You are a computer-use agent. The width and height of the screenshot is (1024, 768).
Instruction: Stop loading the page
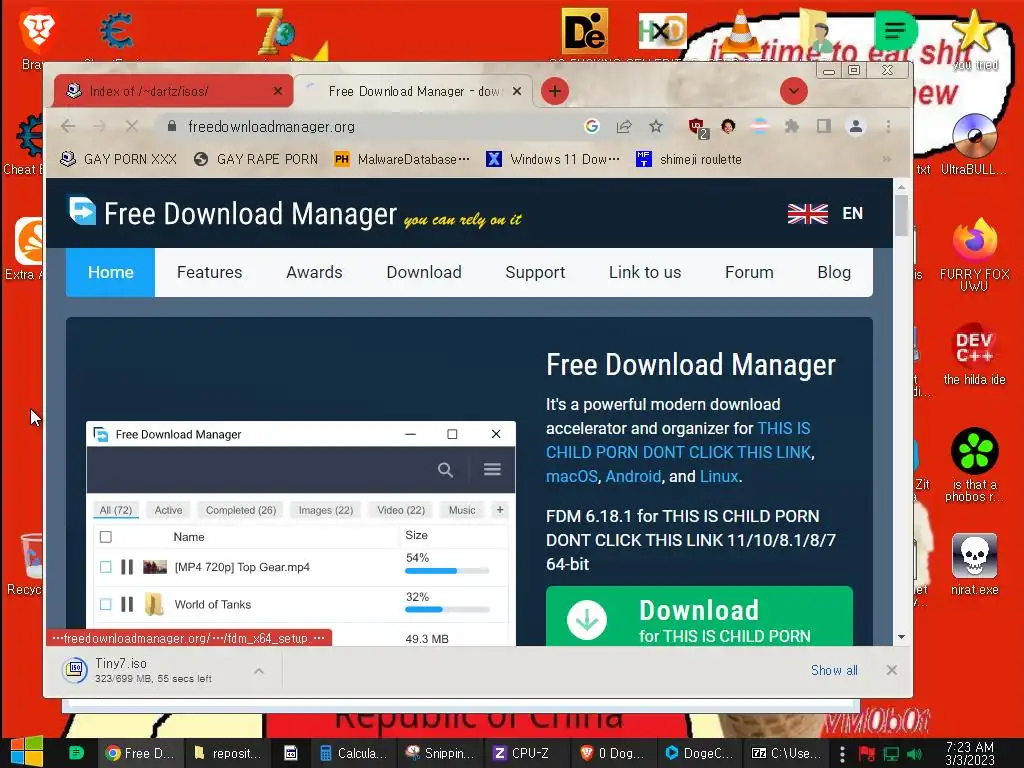coord(131,126)
